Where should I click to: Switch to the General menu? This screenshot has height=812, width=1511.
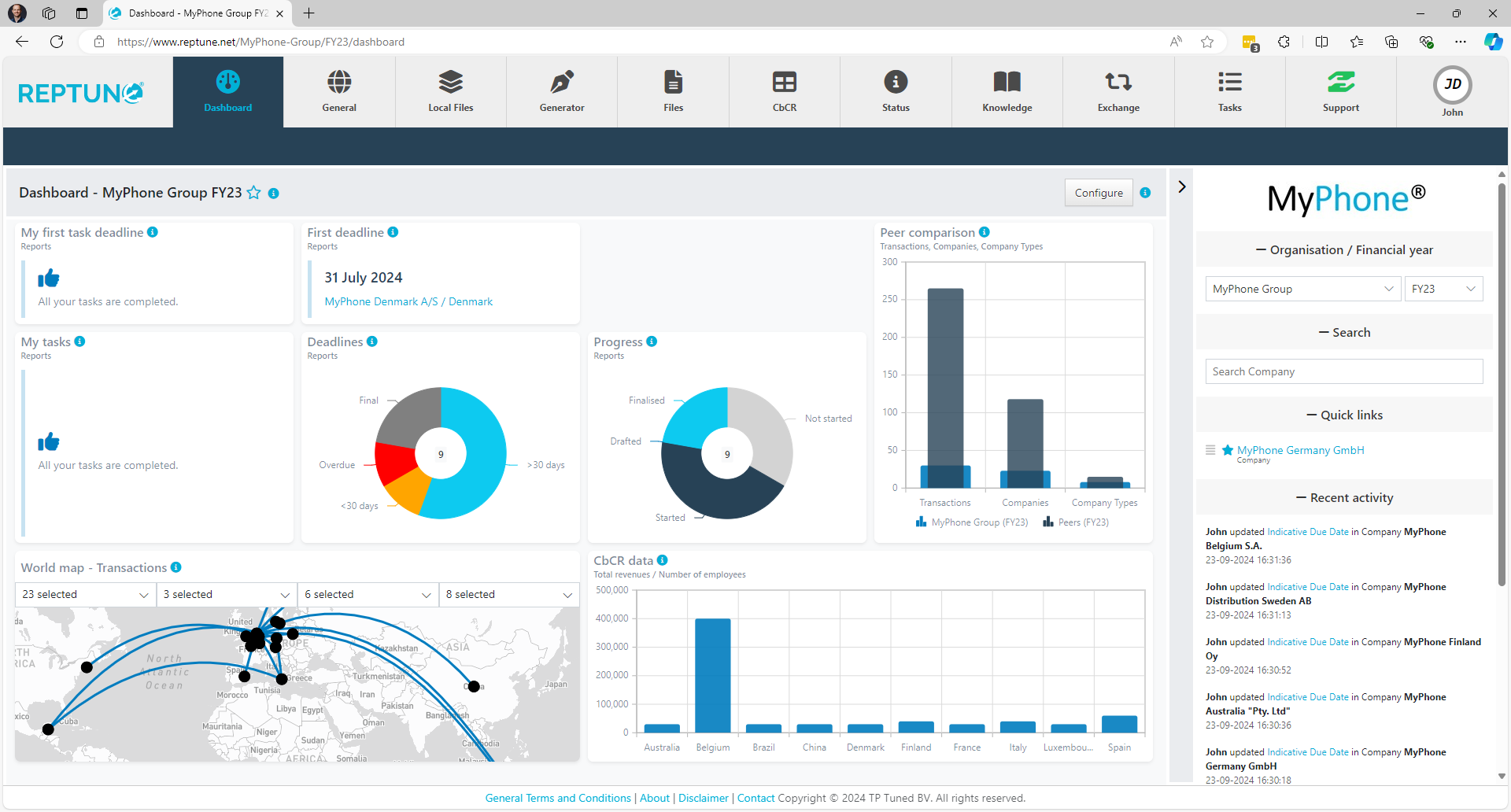339,92
